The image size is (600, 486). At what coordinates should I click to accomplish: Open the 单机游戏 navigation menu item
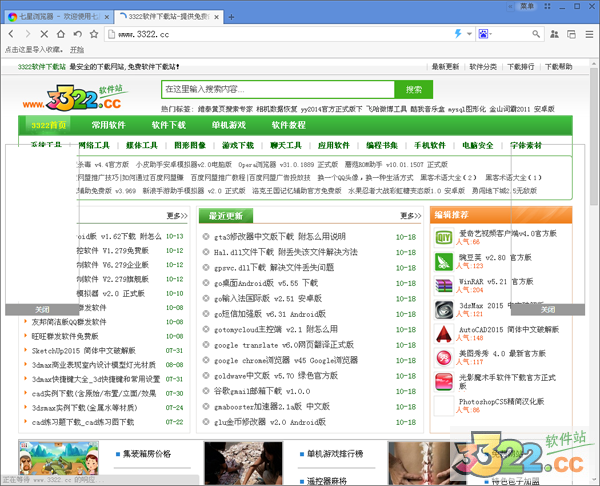(x=228, y=125)
